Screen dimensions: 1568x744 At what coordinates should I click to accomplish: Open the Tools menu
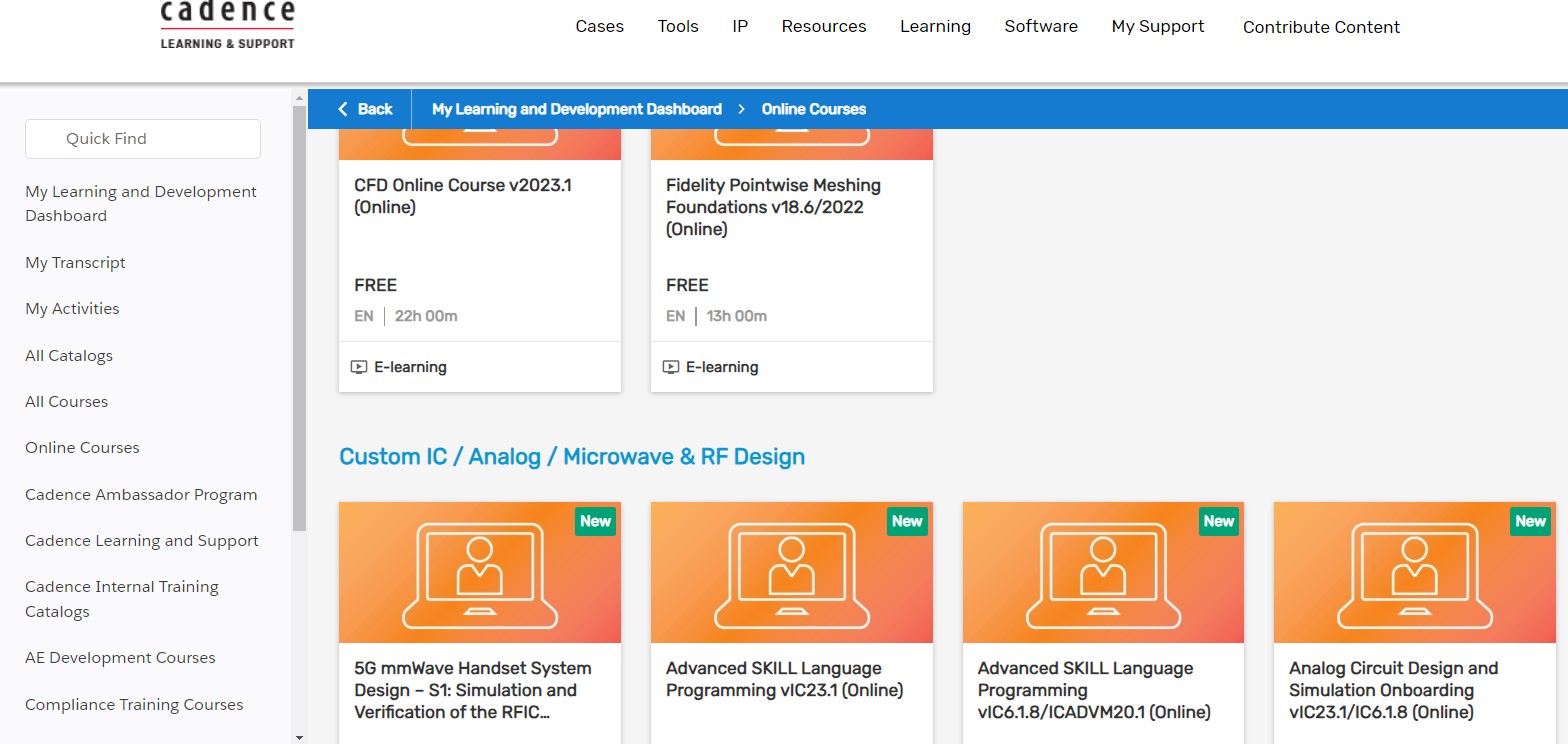point(678,27)
